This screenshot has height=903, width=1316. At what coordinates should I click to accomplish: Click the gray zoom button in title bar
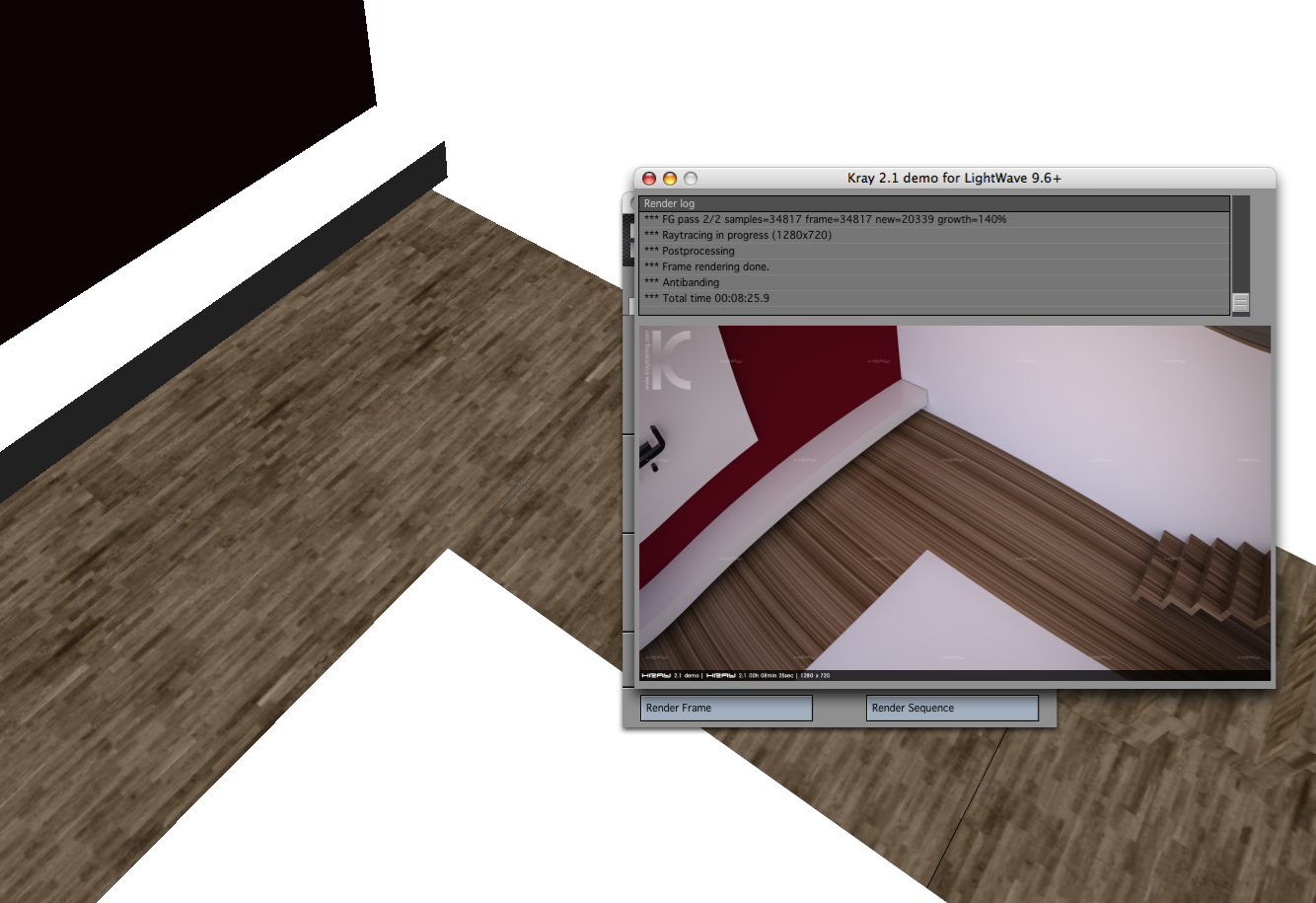point(691,179)
